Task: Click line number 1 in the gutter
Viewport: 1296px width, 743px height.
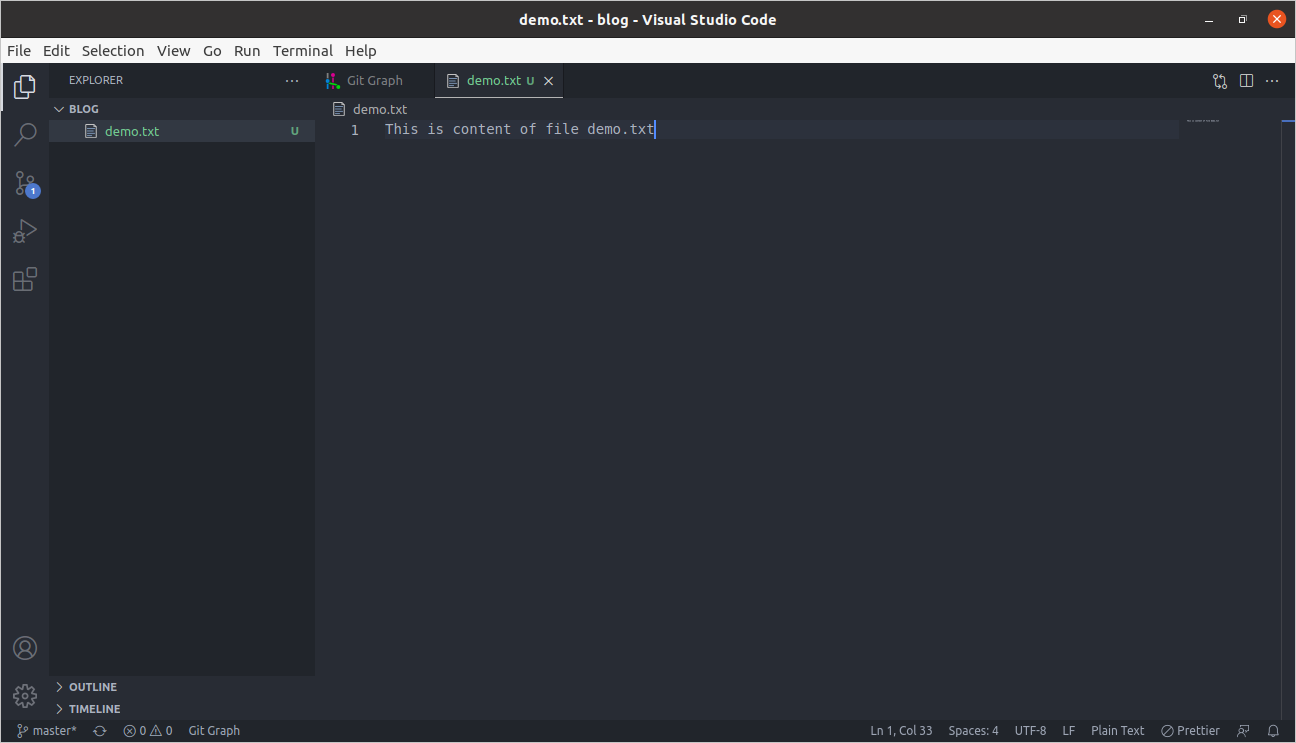Action: pyautogui.click(x=354, y=130)
